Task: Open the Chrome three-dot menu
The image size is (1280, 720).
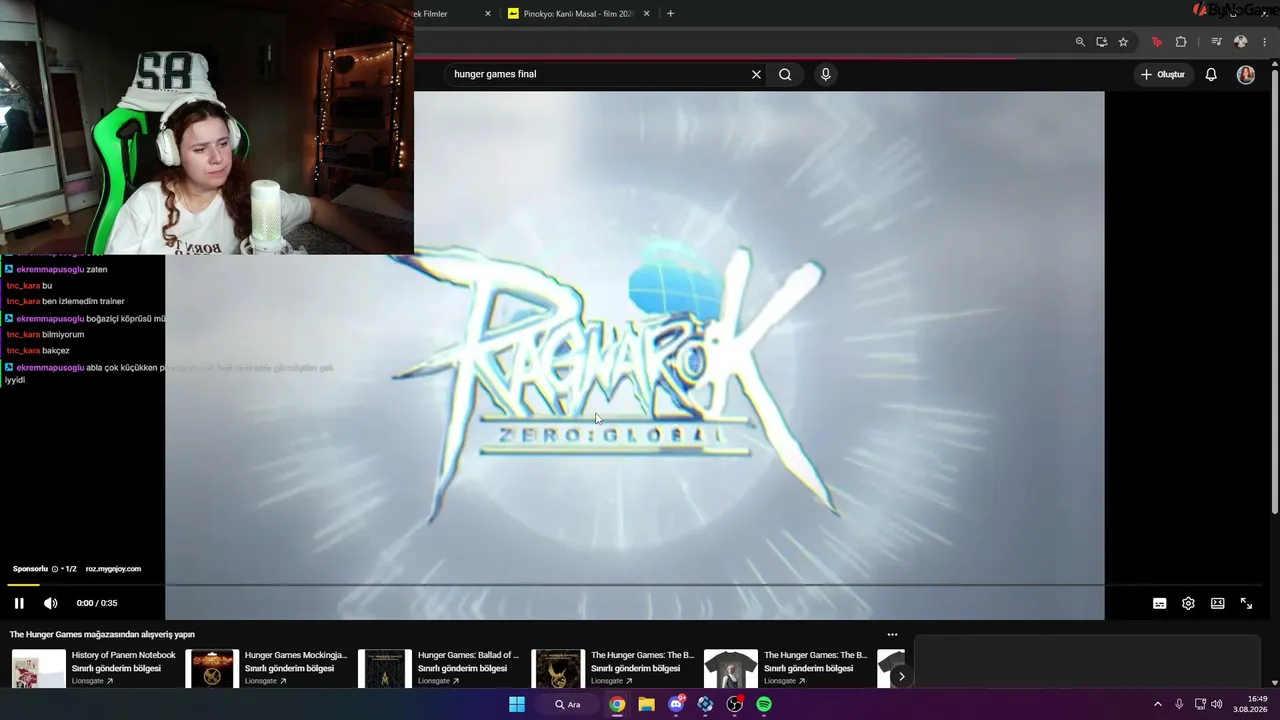Action: (x=1265, y=42)
